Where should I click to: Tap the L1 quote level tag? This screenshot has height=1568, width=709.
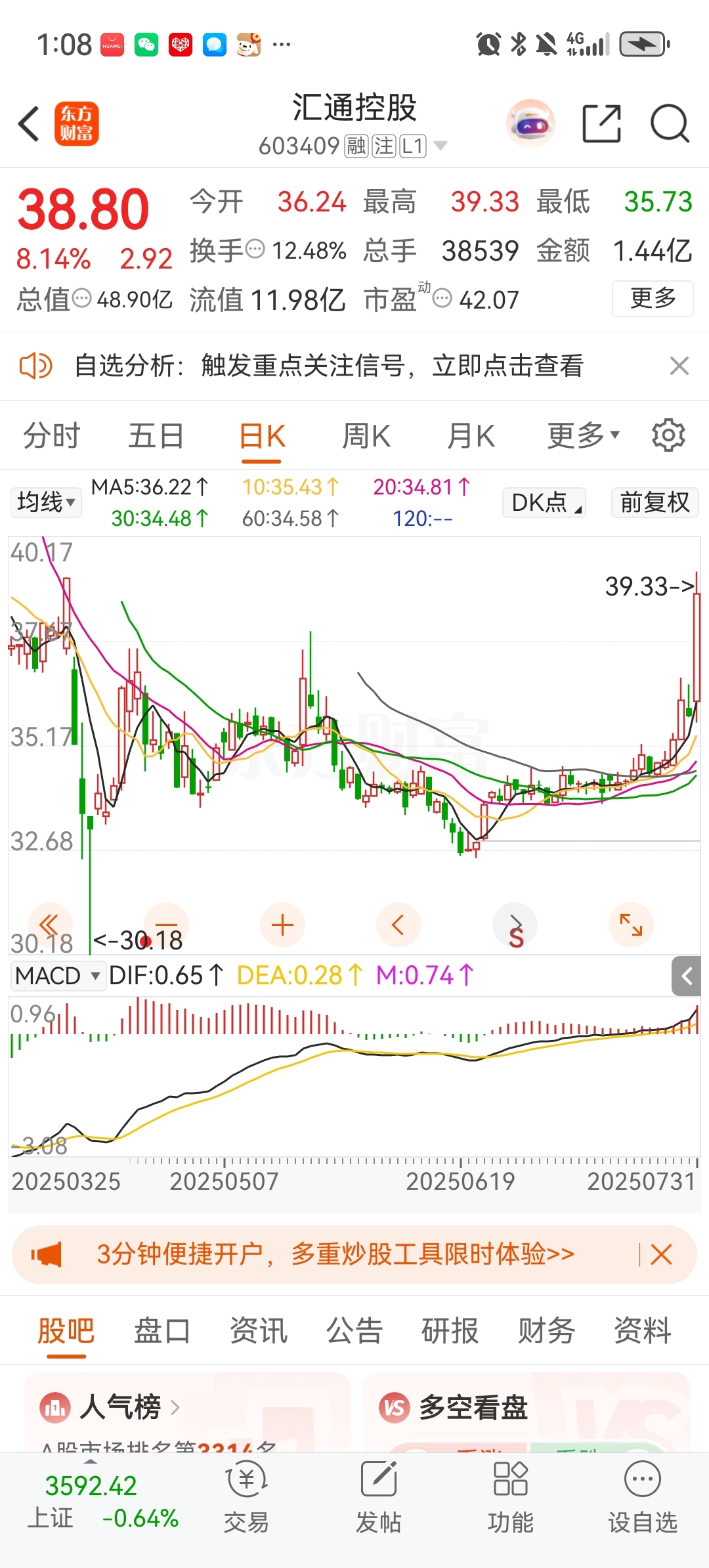413,146
